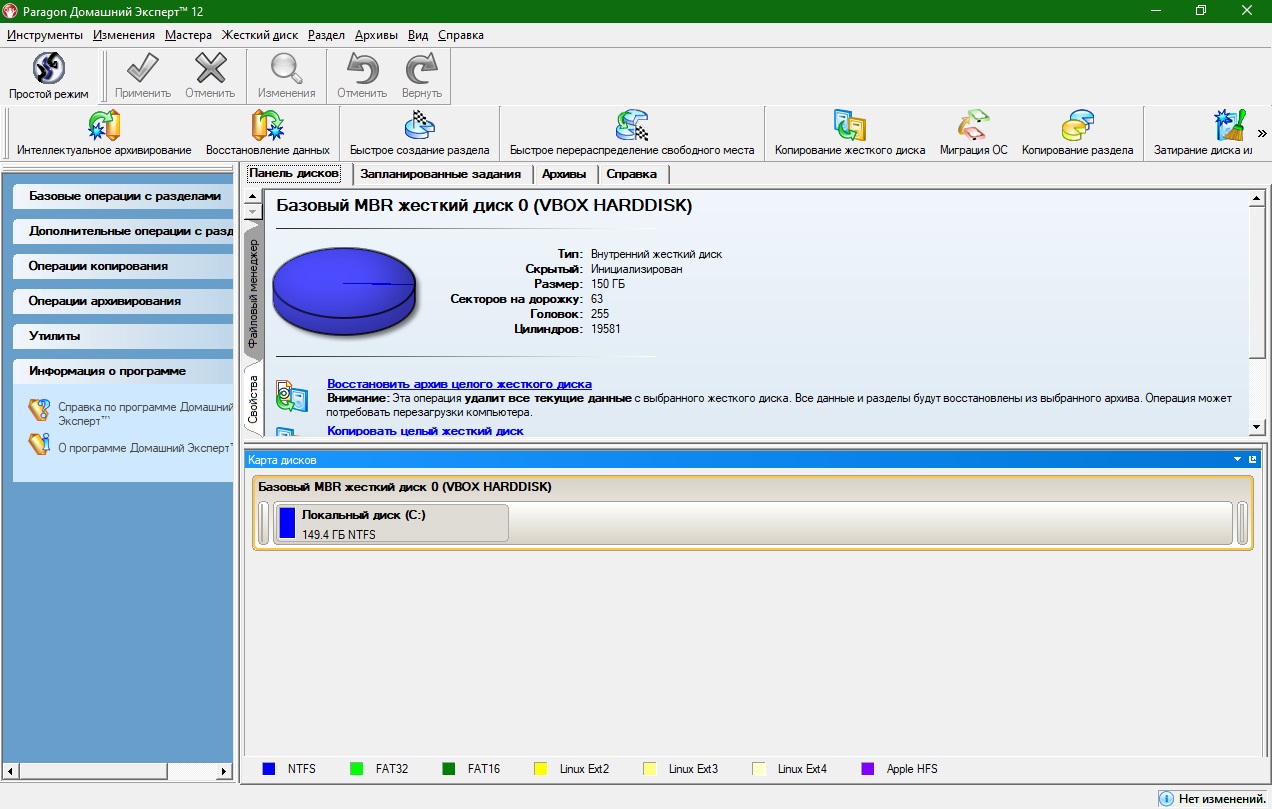
Task: Select Локальный диск (C:) partition block
Action: tap(391, 523)
